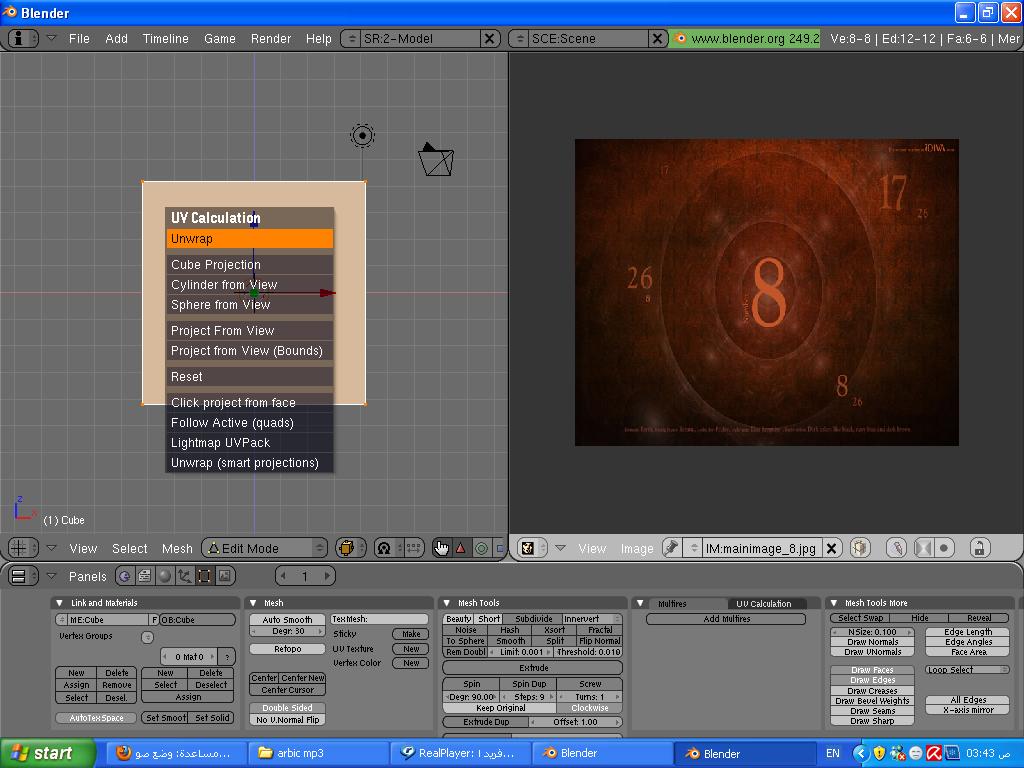Screen dimensions: 1024x768
Task: Toggle Auto Smooth in Mesh panel
Action: pos(287,620)
